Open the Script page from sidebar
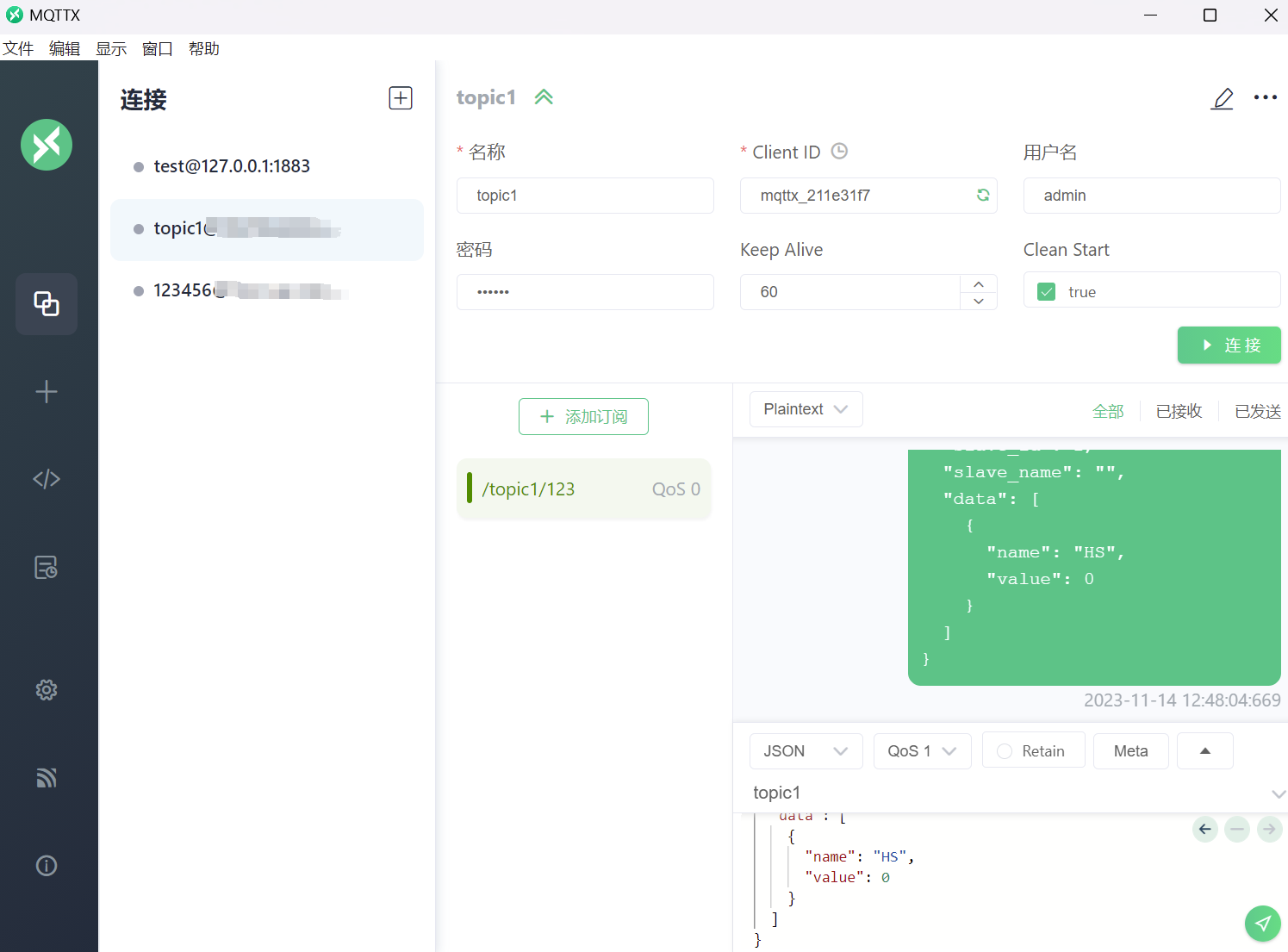This screenshot has width=1288, height=952. click(x=47, y=479)
